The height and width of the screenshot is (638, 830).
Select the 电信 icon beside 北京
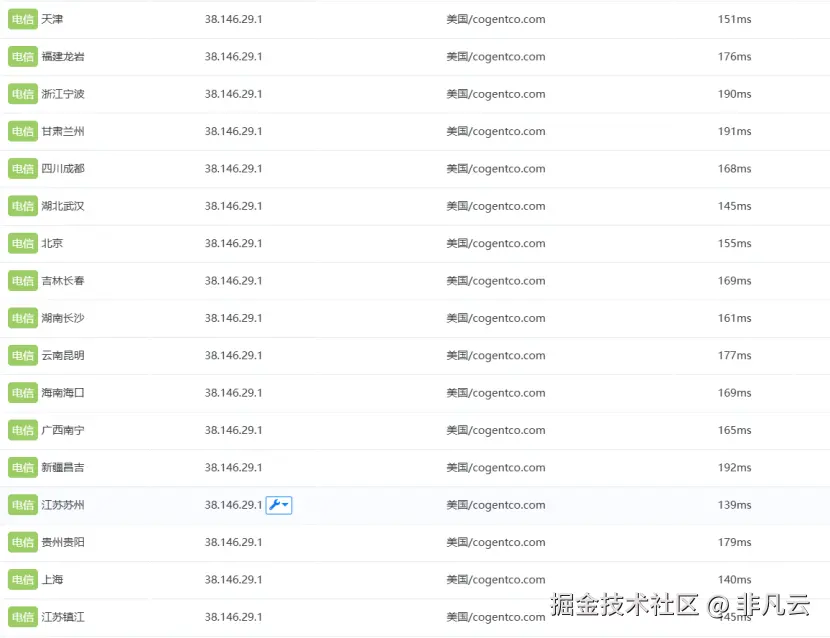tap(22, 243)
